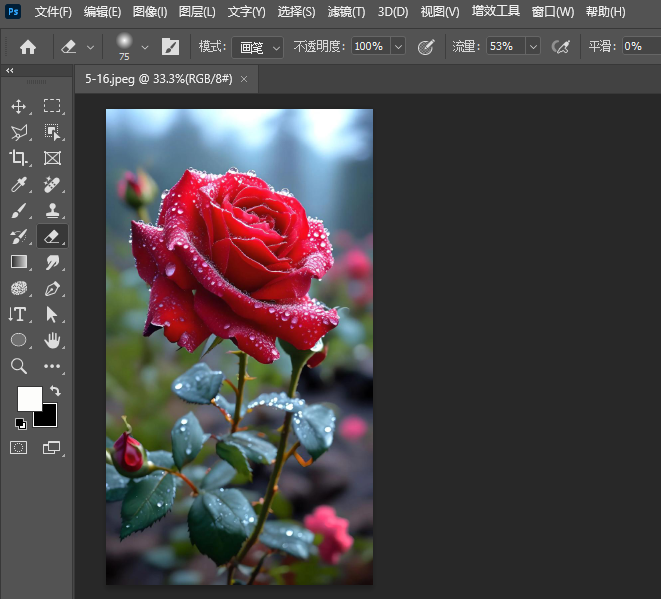
Task: Select the Brush tool
Action: pos(19,210)
